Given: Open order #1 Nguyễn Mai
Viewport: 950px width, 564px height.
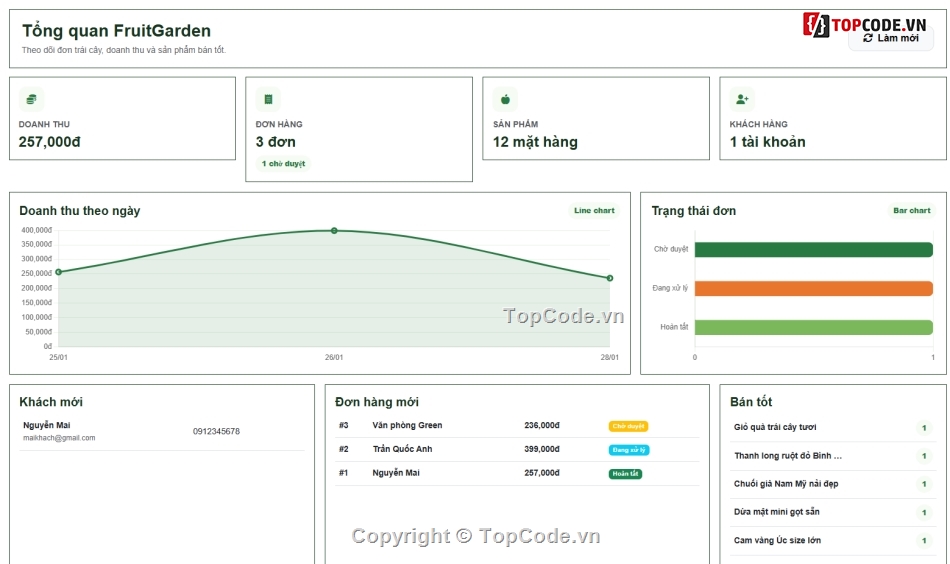Looking at the screenshot, I should [517, 473].
